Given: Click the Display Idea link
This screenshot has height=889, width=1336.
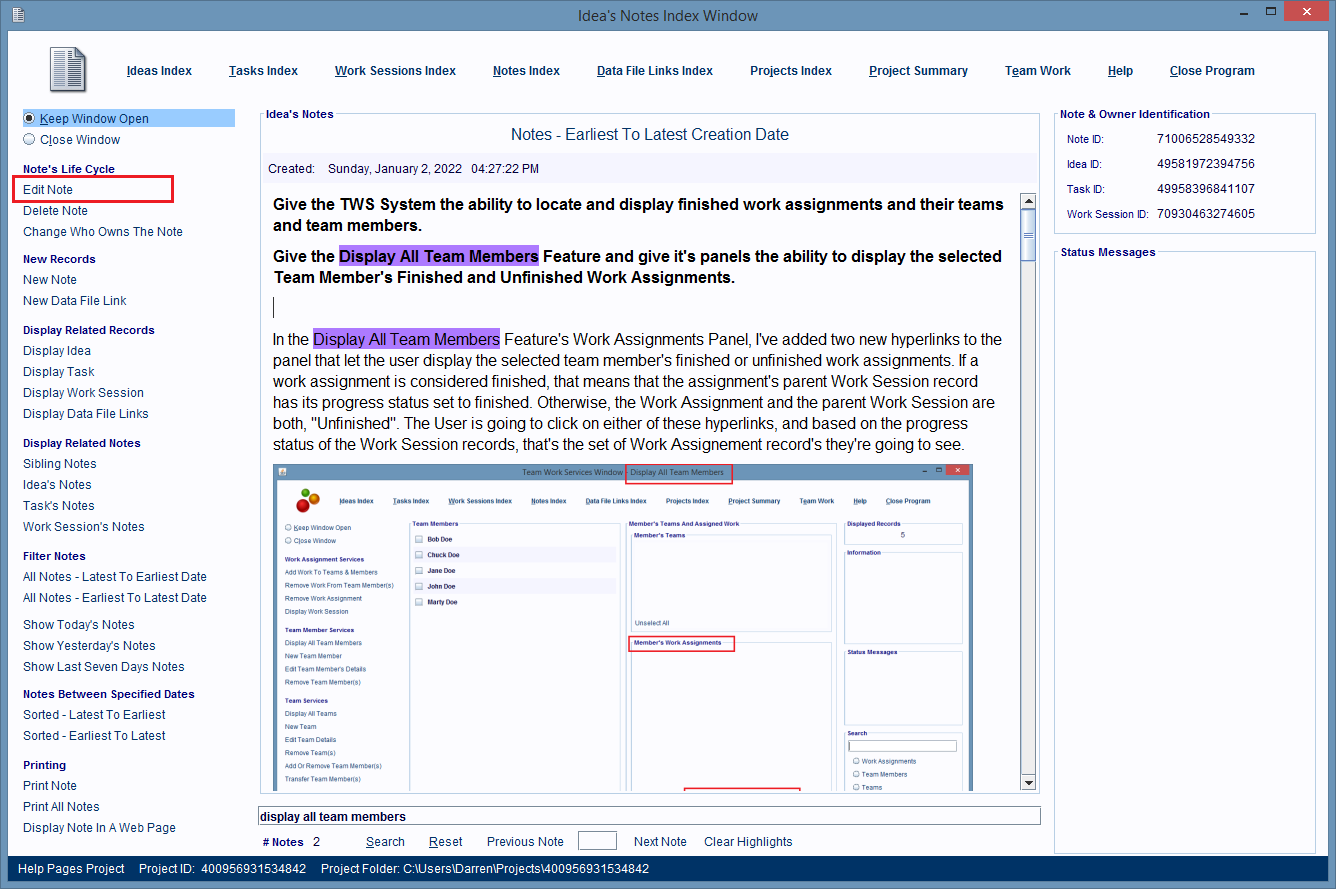Looking at the screenshot, I should coord(57,351).
